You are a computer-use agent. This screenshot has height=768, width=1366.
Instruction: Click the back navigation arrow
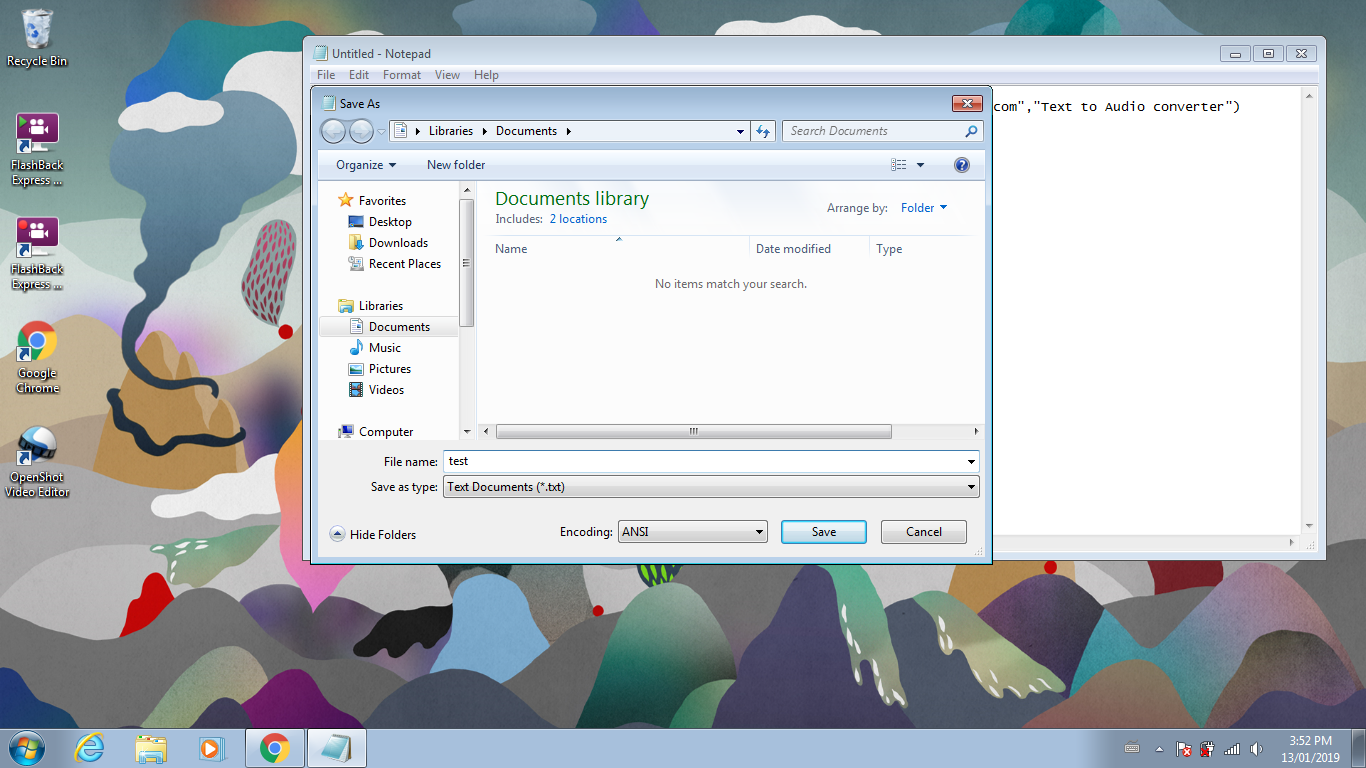tap(334, 130)
